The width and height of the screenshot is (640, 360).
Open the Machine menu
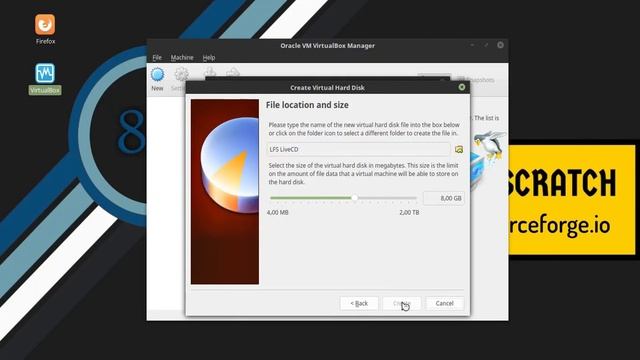[182, 58]
